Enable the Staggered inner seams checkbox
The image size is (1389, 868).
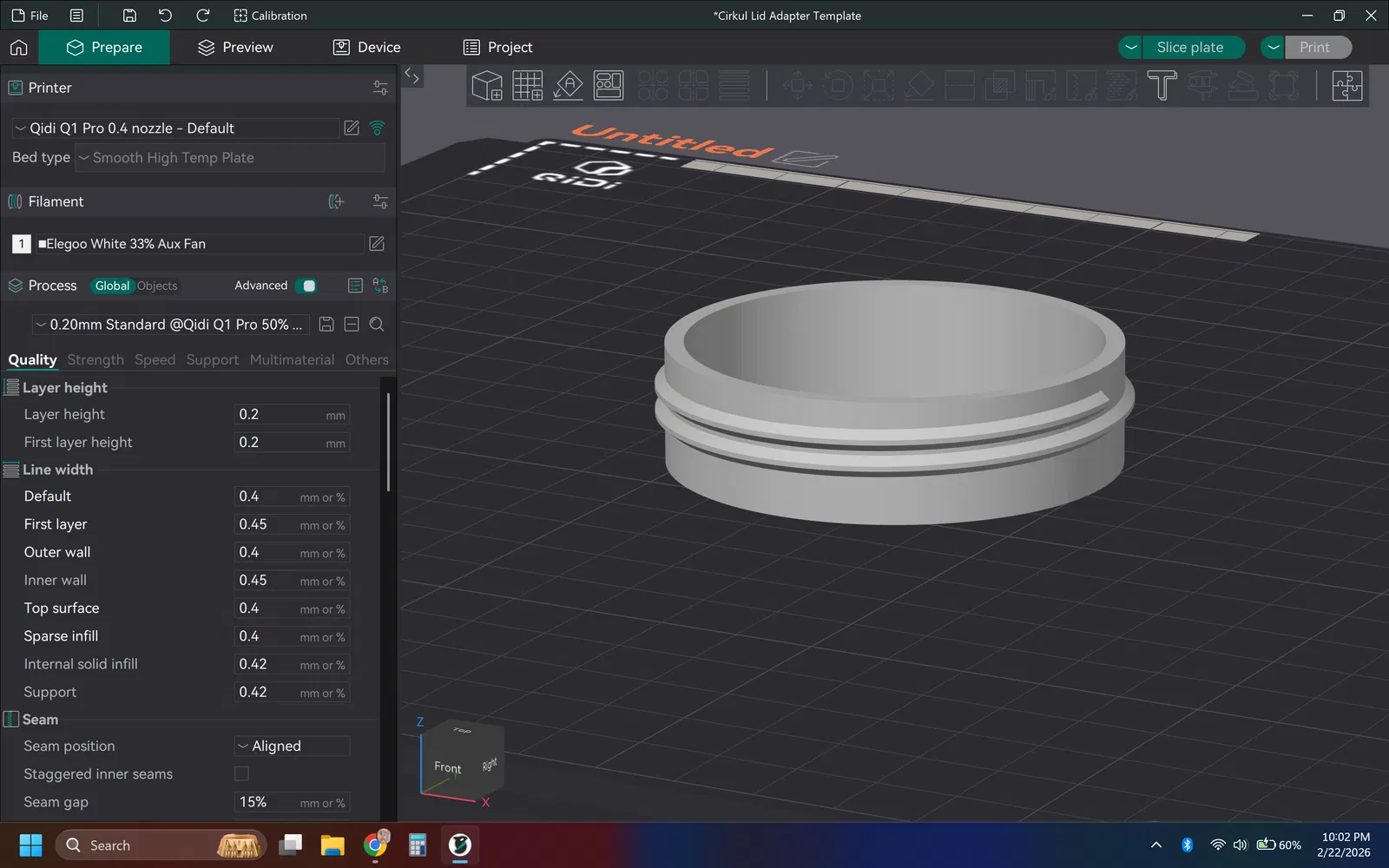pos(241,773)
